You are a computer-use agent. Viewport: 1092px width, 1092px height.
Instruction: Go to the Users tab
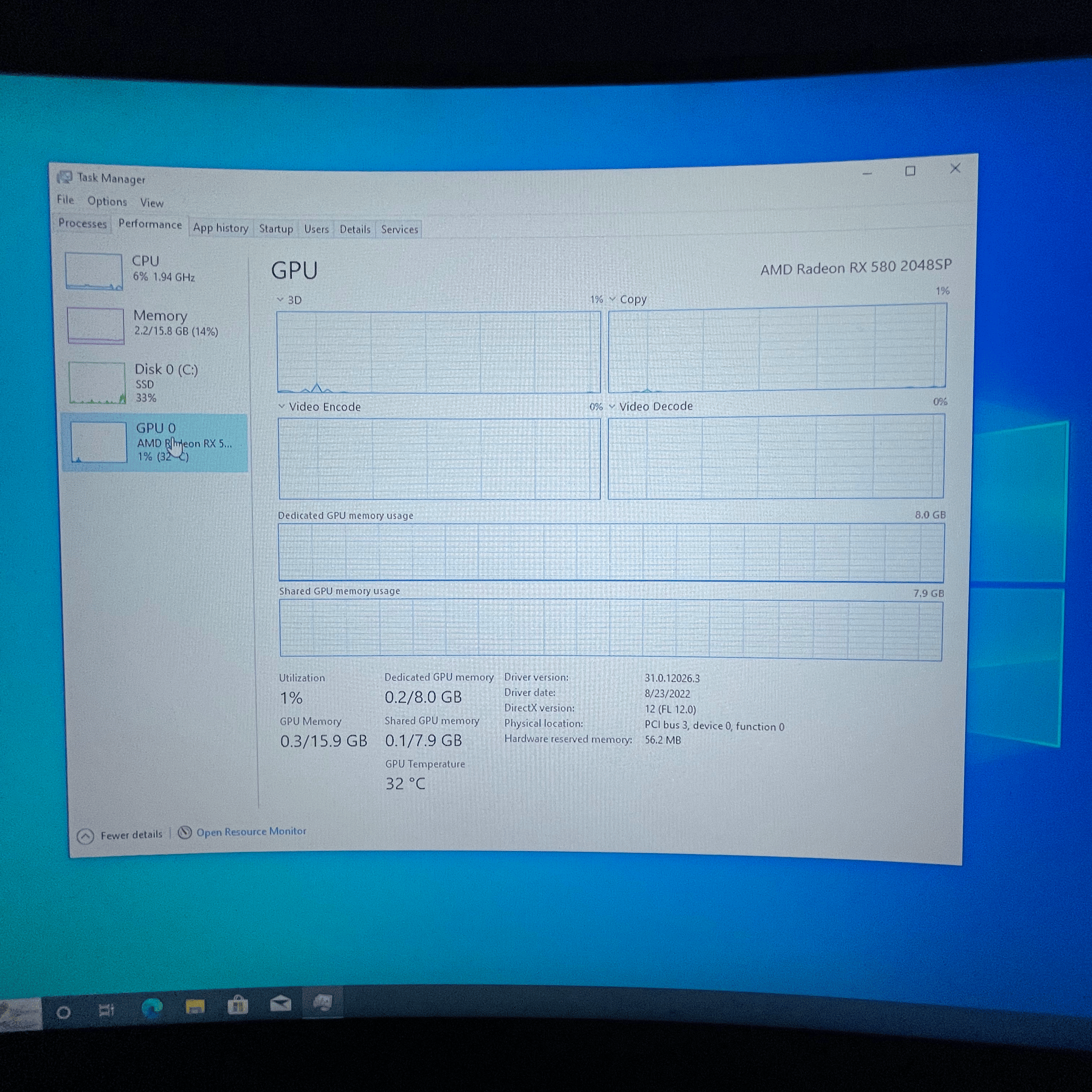tap(316, 229)
